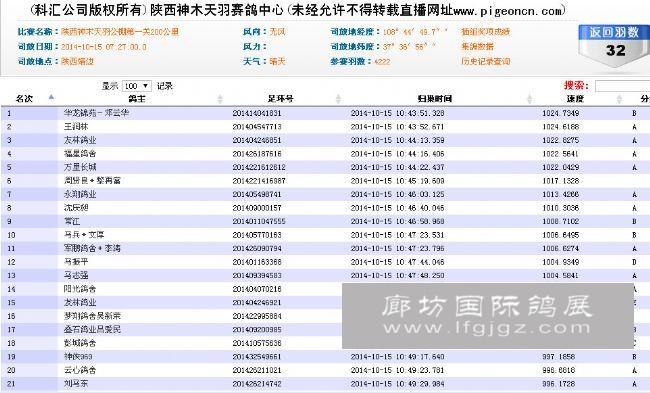Click the 归巢时间 column header
650x393 pixels.
434,99
